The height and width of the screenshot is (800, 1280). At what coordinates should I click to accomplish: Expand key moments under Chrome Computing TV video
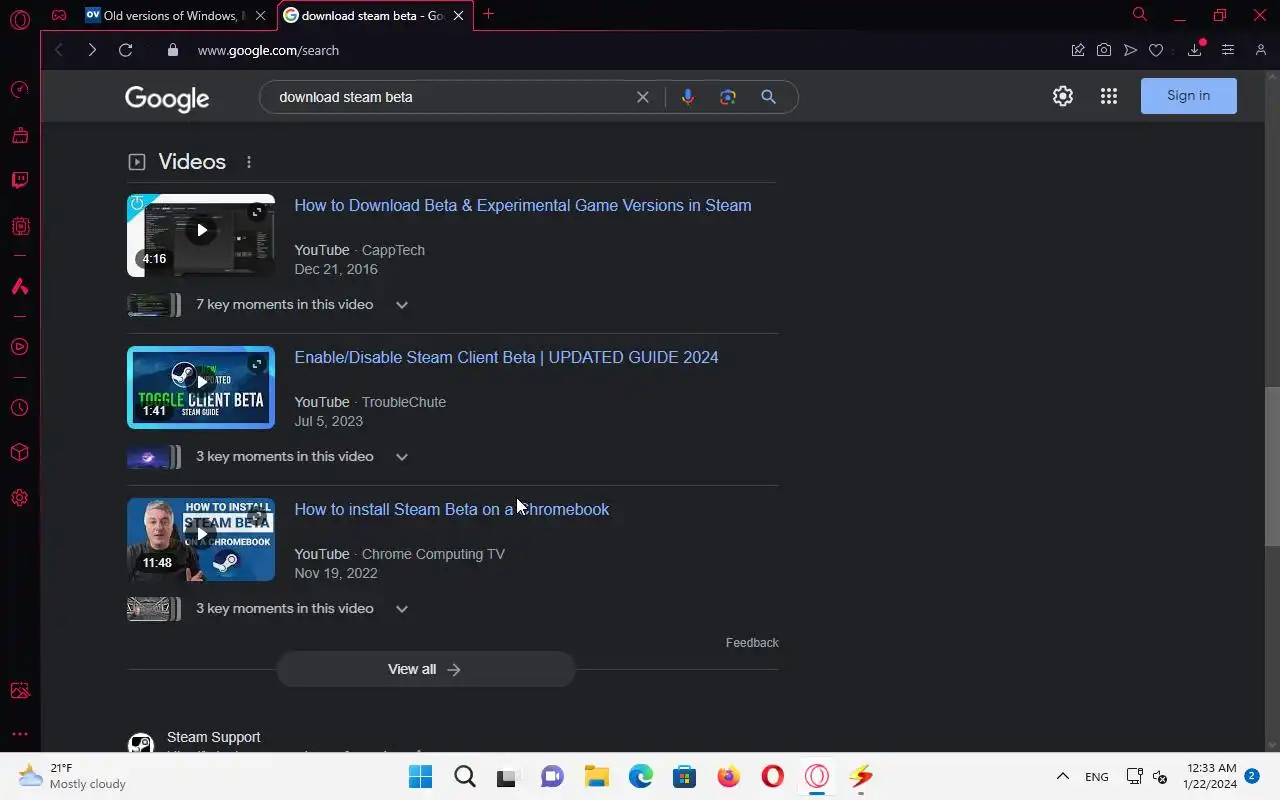click(402, 609)
